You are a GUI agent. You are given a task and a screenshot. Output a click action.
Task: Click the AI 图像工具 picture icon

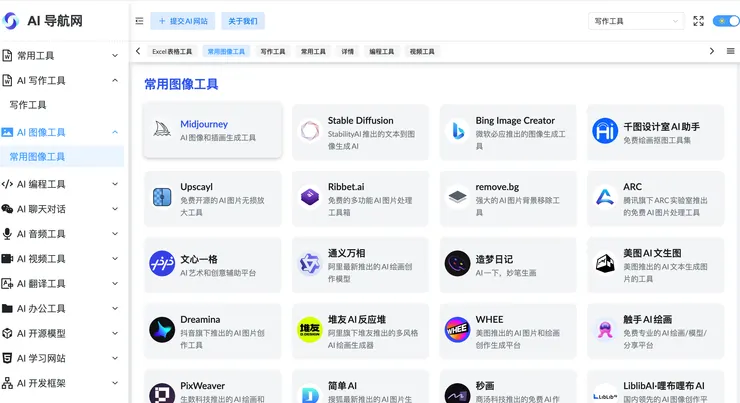point(7,132)
